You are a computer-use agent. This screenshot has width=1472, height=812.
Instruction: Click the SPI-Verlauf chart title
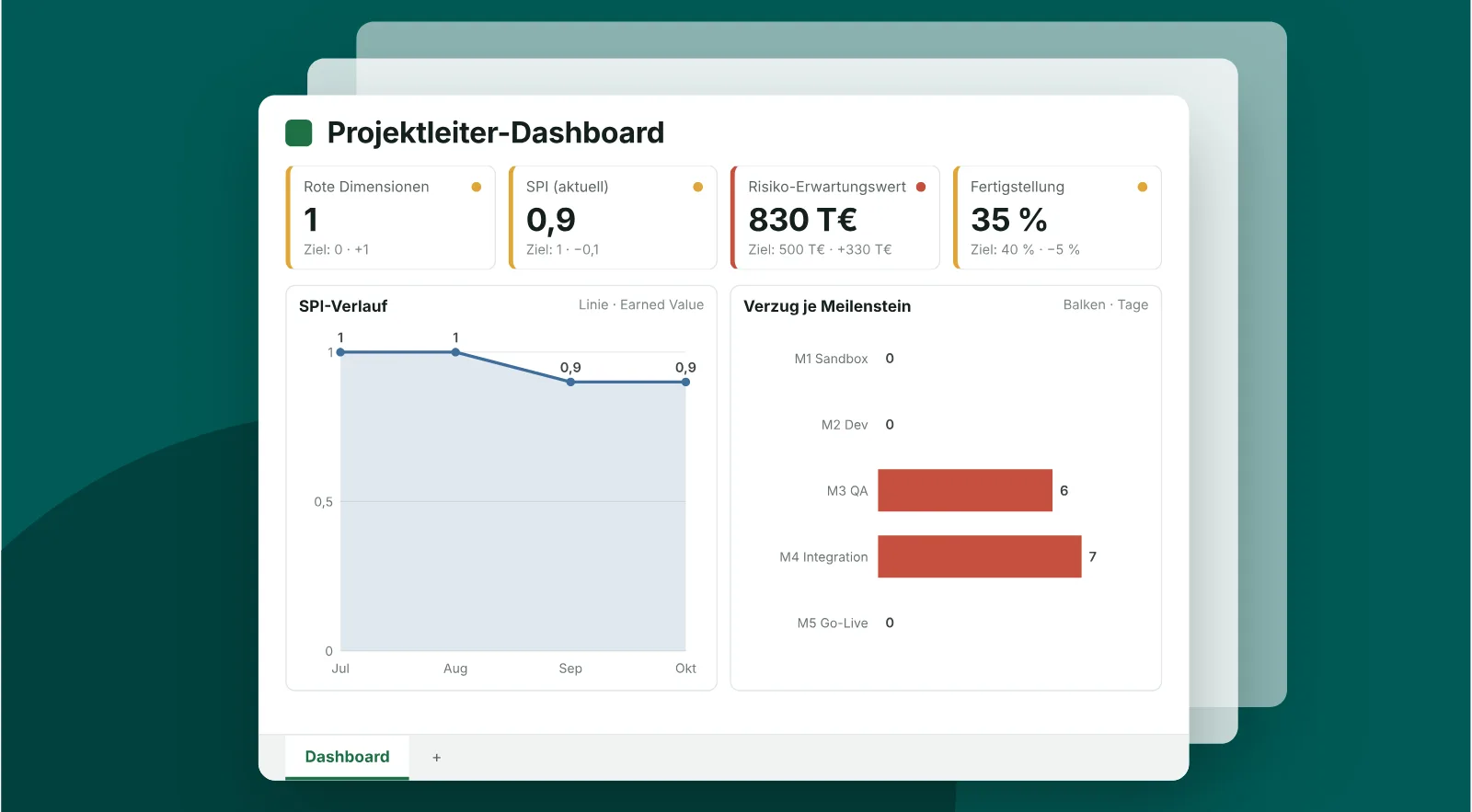click(343, 306)
